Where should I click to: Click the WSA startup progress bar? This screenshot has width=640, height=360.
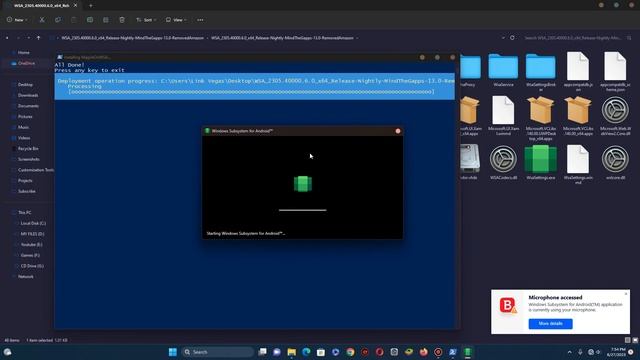tap(302, 210)
